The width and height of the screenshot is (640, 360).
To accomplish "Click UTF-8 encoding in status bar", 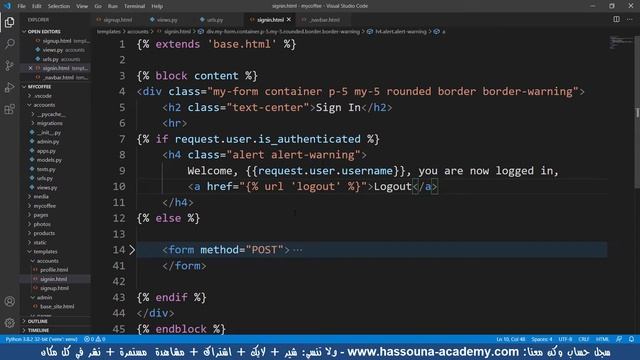I will click(565, 339).
